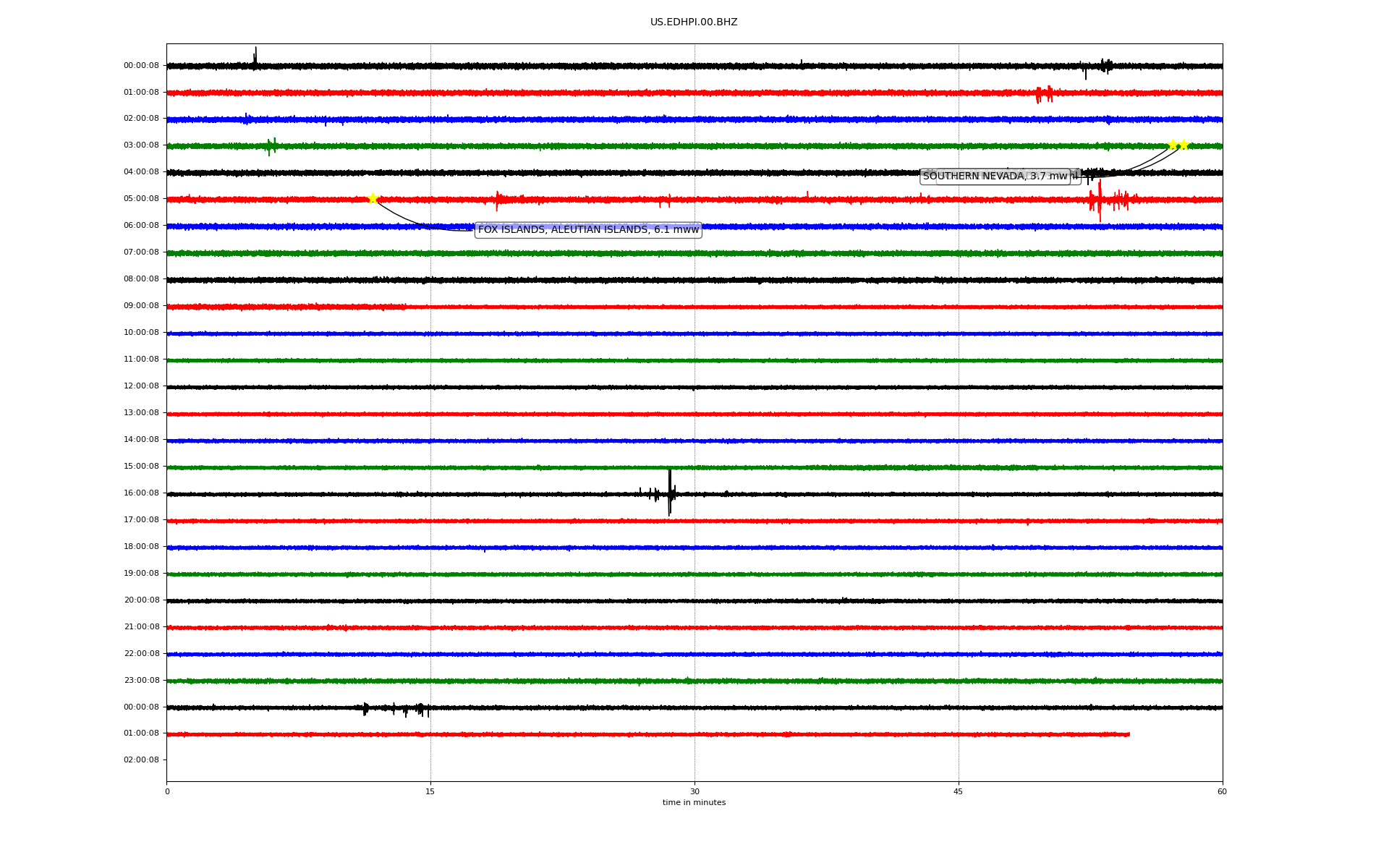Select the Southern Nevada 3.7 annotation label
This screenshot has height=868, width=1389.
click(x=995, y=176)
